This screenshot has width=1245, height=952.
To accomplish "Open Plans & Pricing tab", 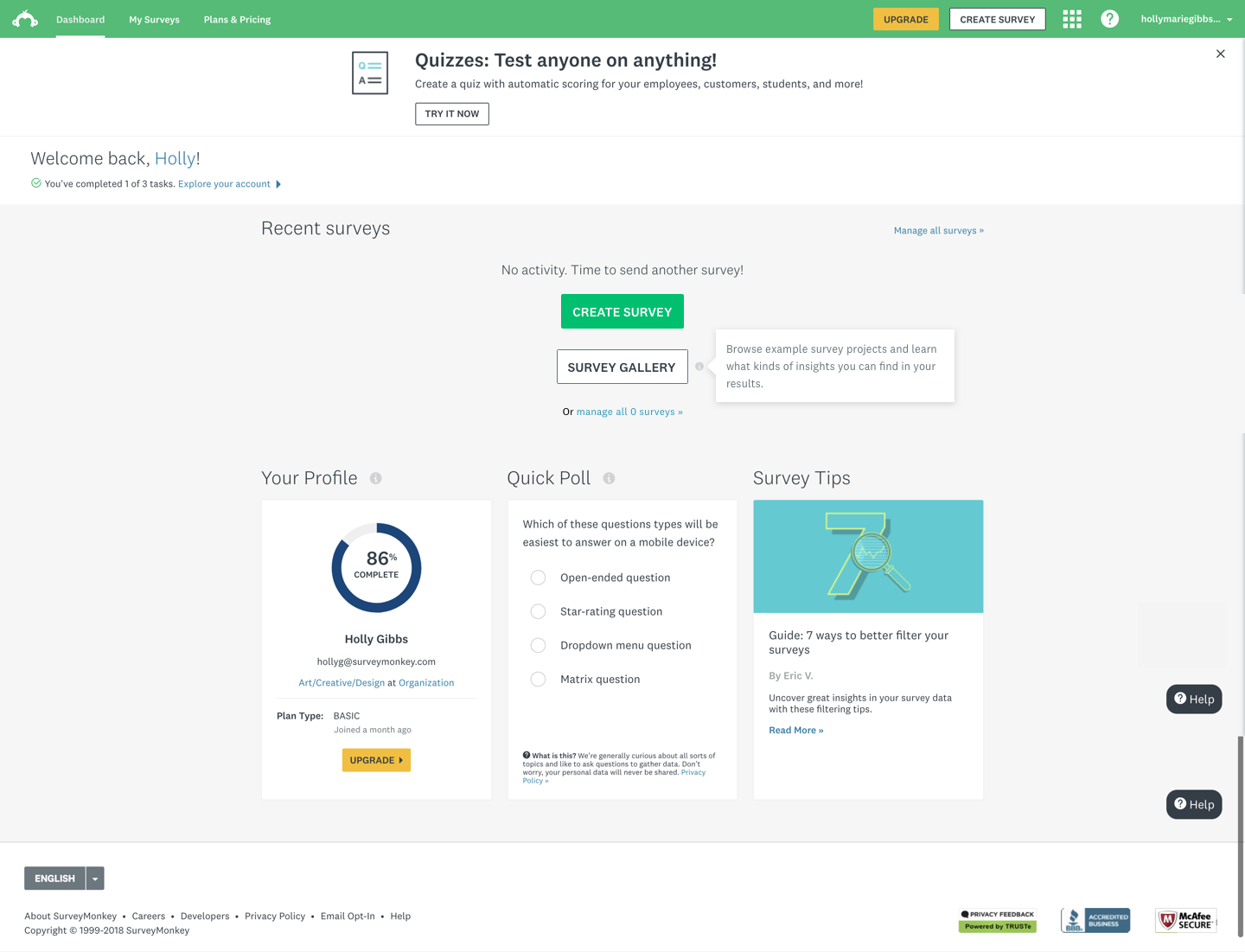I will [237, 19].
